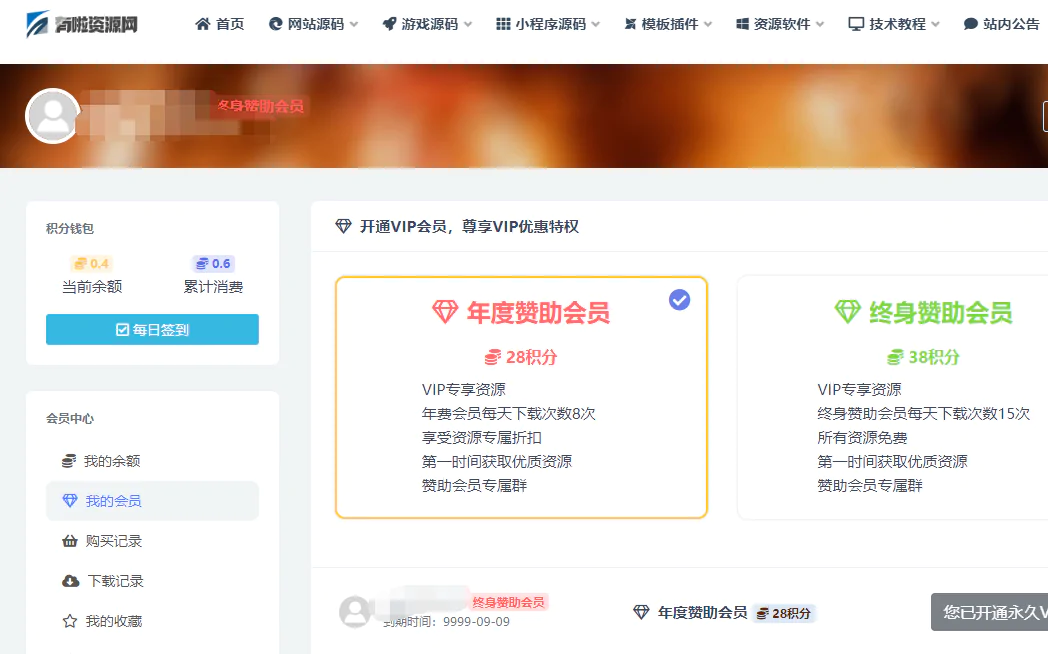The height and width of the screenshot is (654, 1048).
Task: Click the 38积分 price on the lifetime card
Action: click(x=923, y=357)
